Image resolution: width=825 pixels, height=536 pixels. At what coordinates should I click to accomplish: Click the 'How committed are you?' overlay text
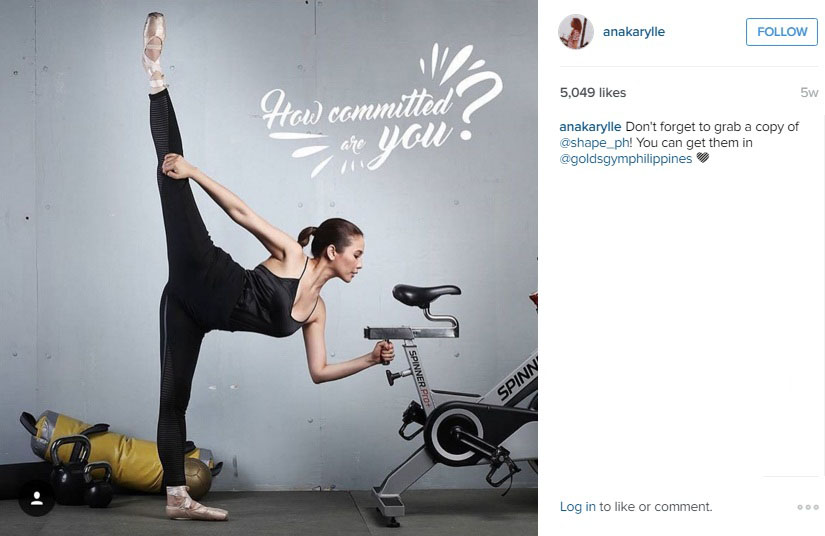coord(380,111)
